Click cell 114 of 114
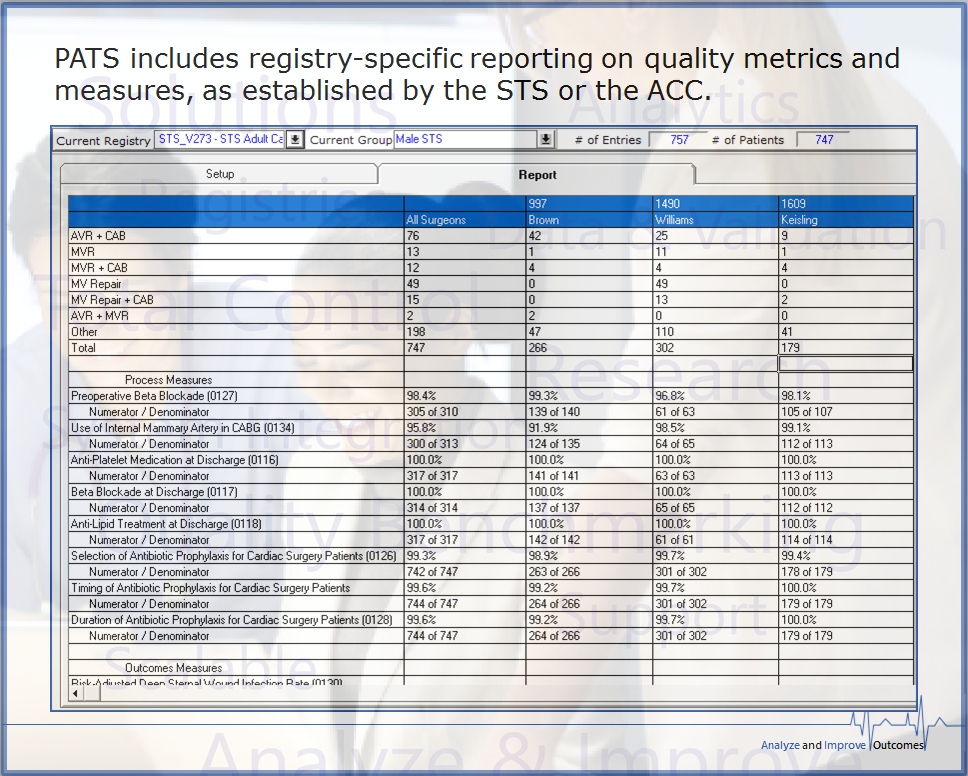The image size is (968, 776). tap(846, 540)
